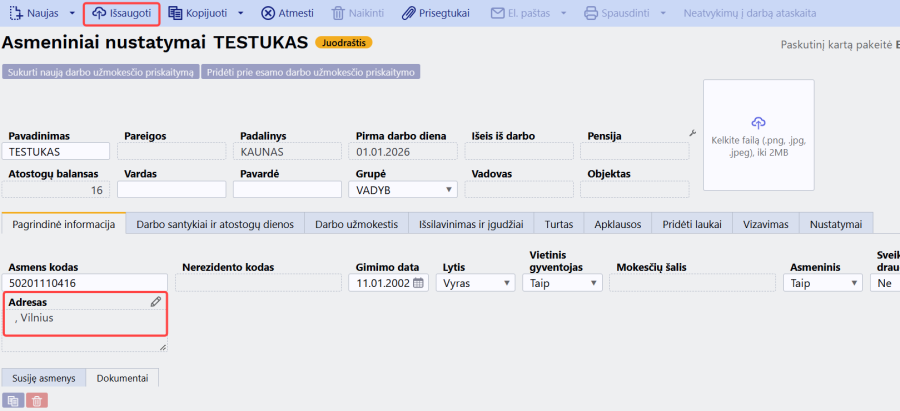This screenshot has height=411, width=900.
Task: Open the Nustatymai tab
Action: coord(836,224)
